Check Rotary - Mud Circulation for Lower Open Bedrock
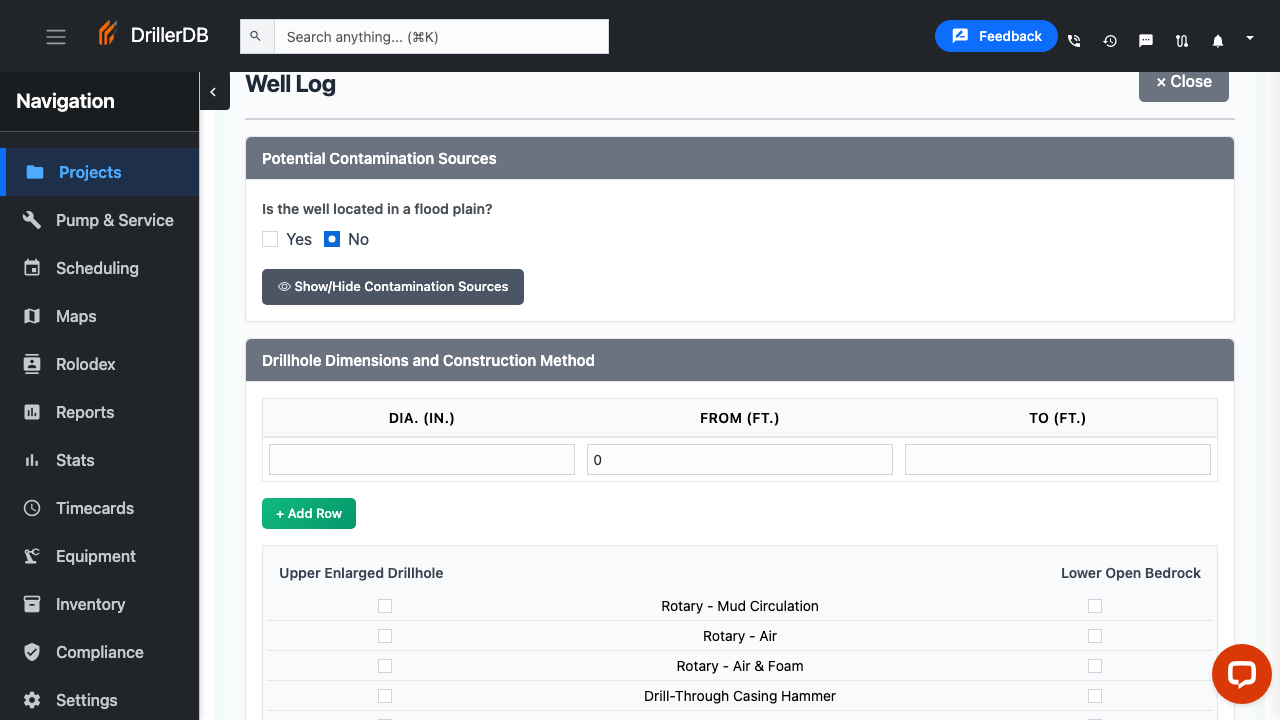This screenshot has height=720, width=1280. pos(1094,605)
